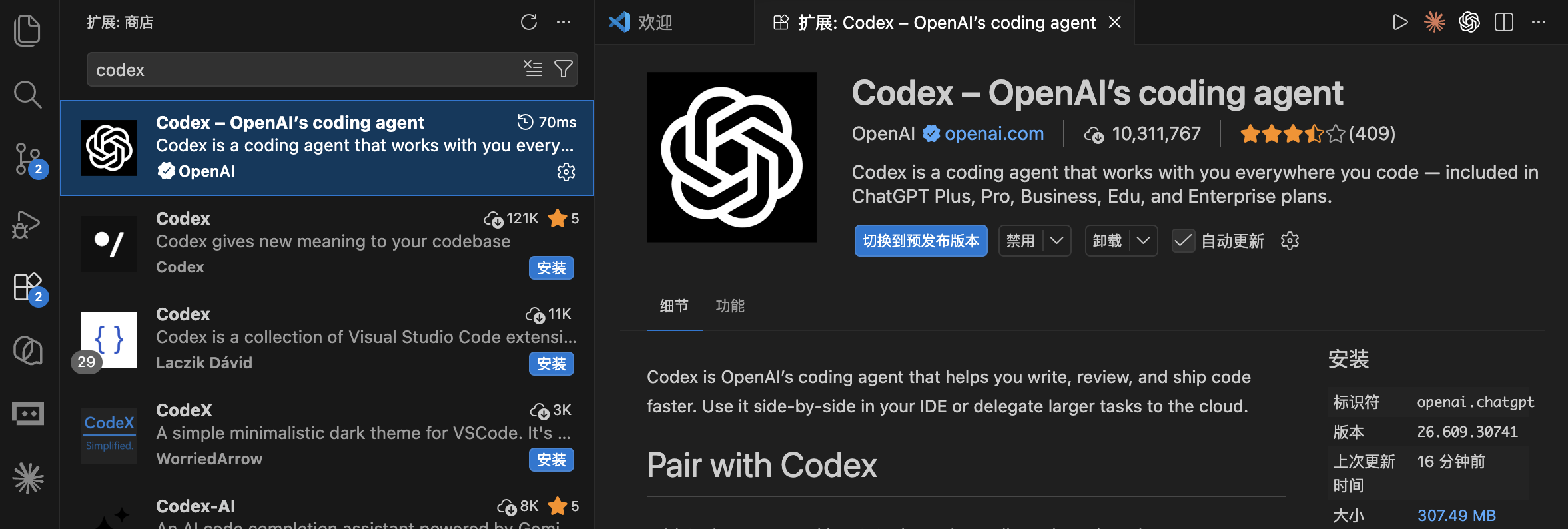Click the OpenAI Codex icon in editor toolbar
This screenshot has width=1568, height=529.
pos(1469,23)
